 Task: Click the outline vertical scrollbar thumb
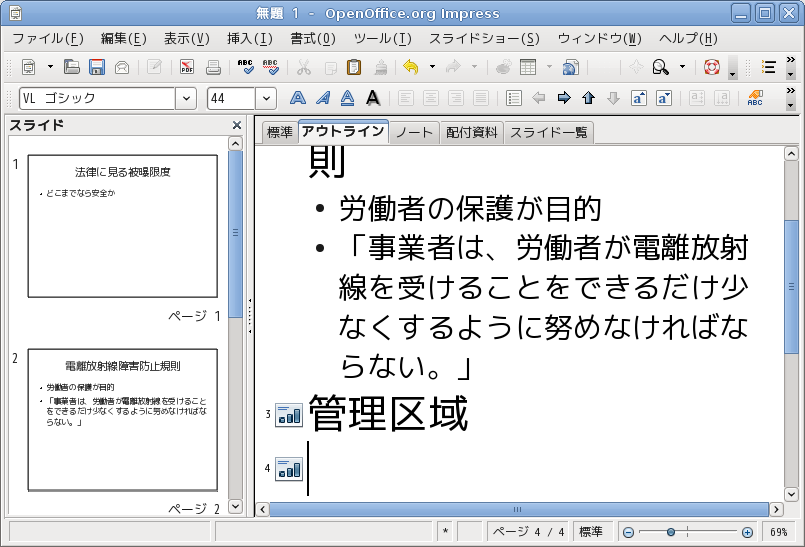(x=791, y=286)
